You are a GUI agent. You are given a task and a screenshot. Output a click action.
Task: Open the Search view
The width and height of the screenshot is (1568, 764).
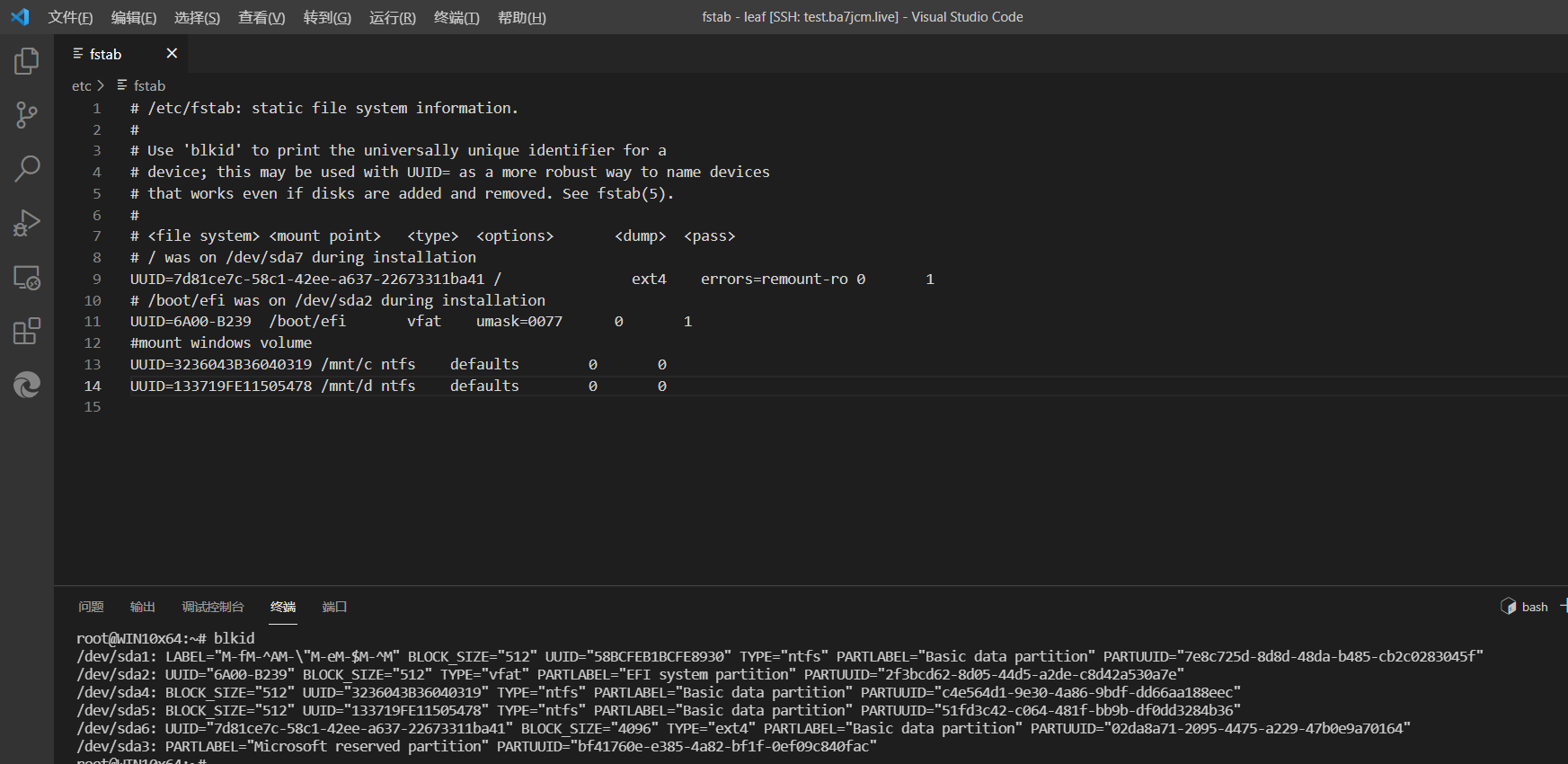[x=27, y=168]
